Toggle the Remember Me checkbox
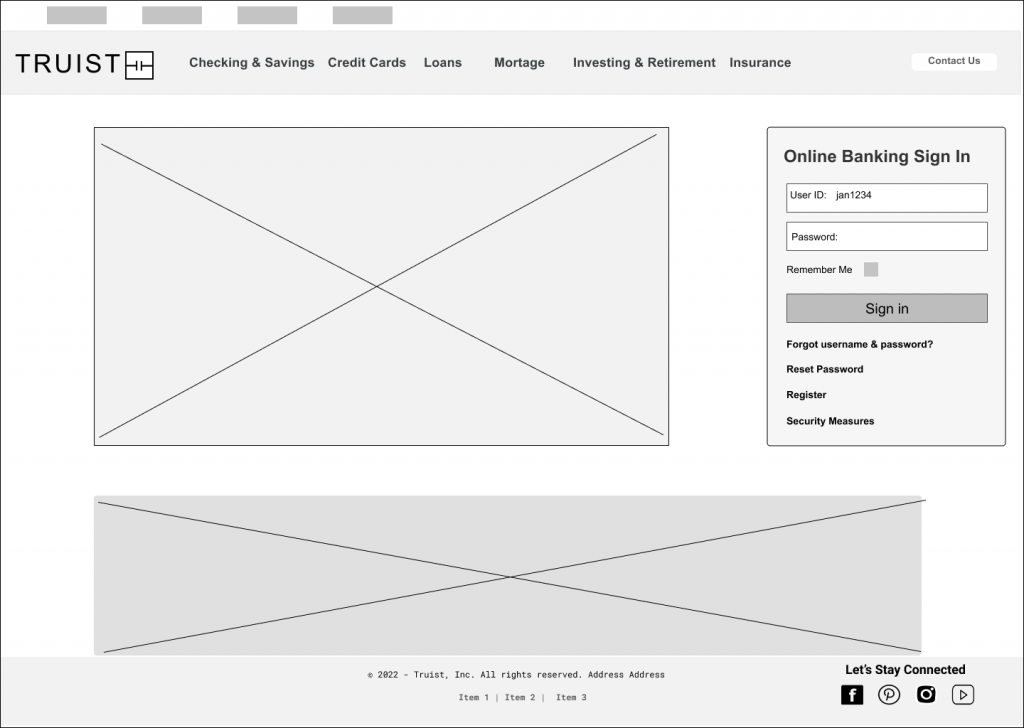 pyautogui.click(x=871, y=269)
